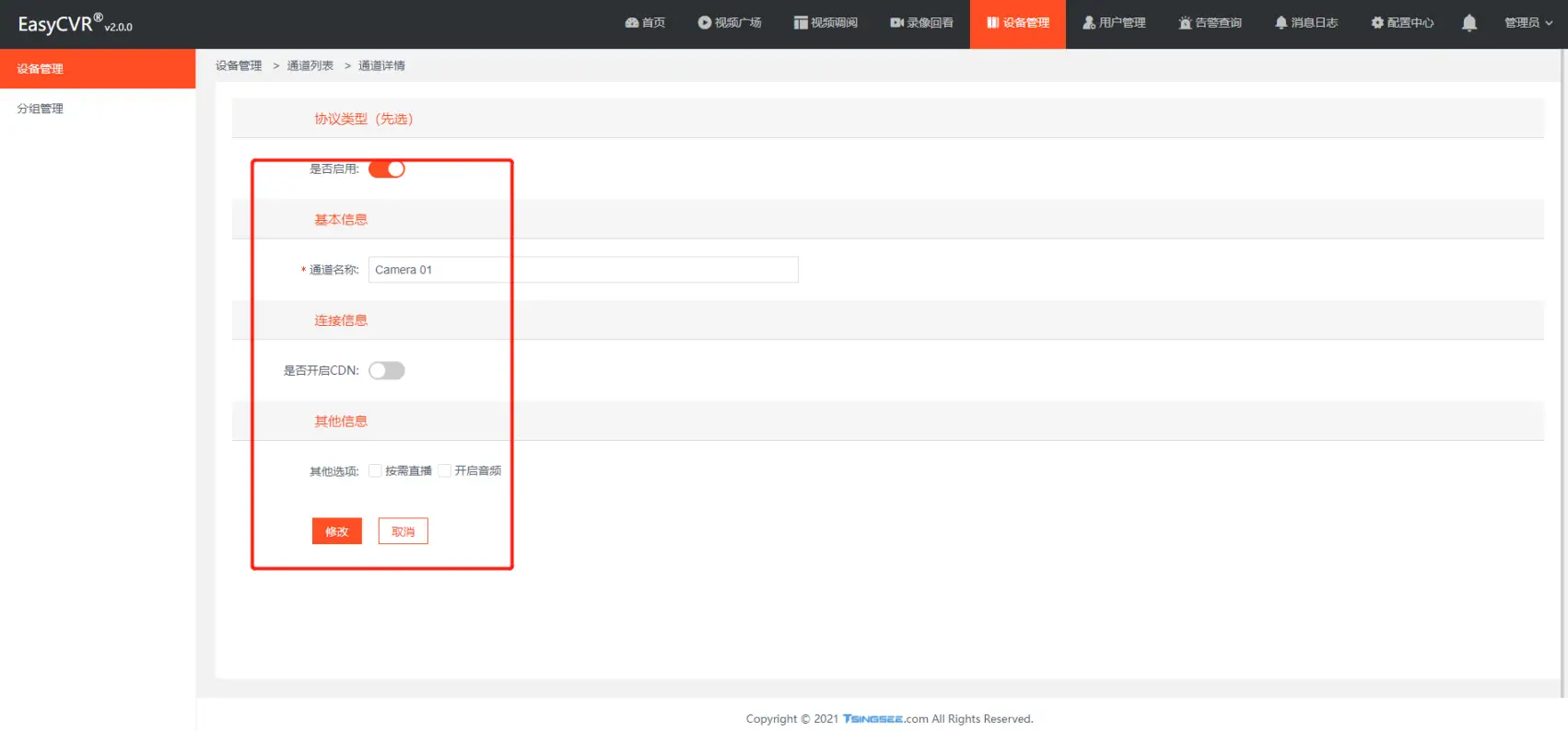Open 视频广场 via its play icon

pyautogui.click(x=705, y=23)
